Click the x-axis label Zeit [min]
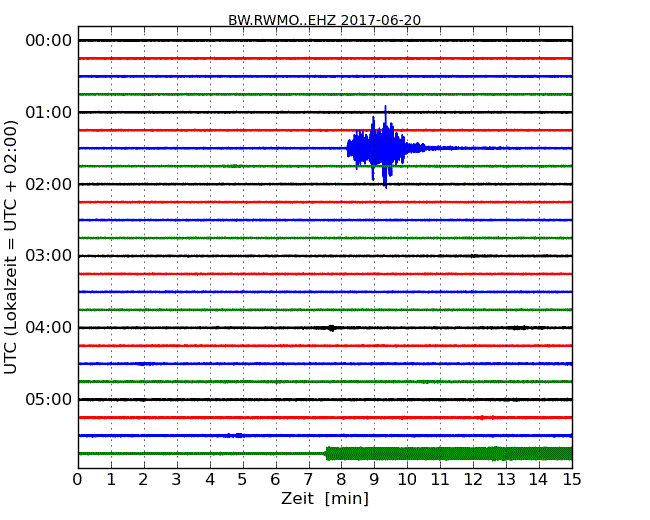This screenshot has height=520, width=650. (x=325, y=498)
